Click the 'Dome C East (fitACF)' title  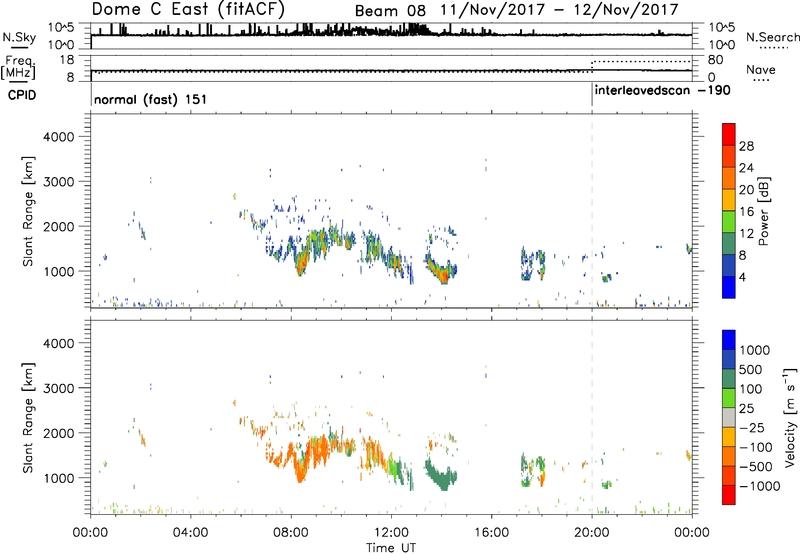(x=188, y=9)
